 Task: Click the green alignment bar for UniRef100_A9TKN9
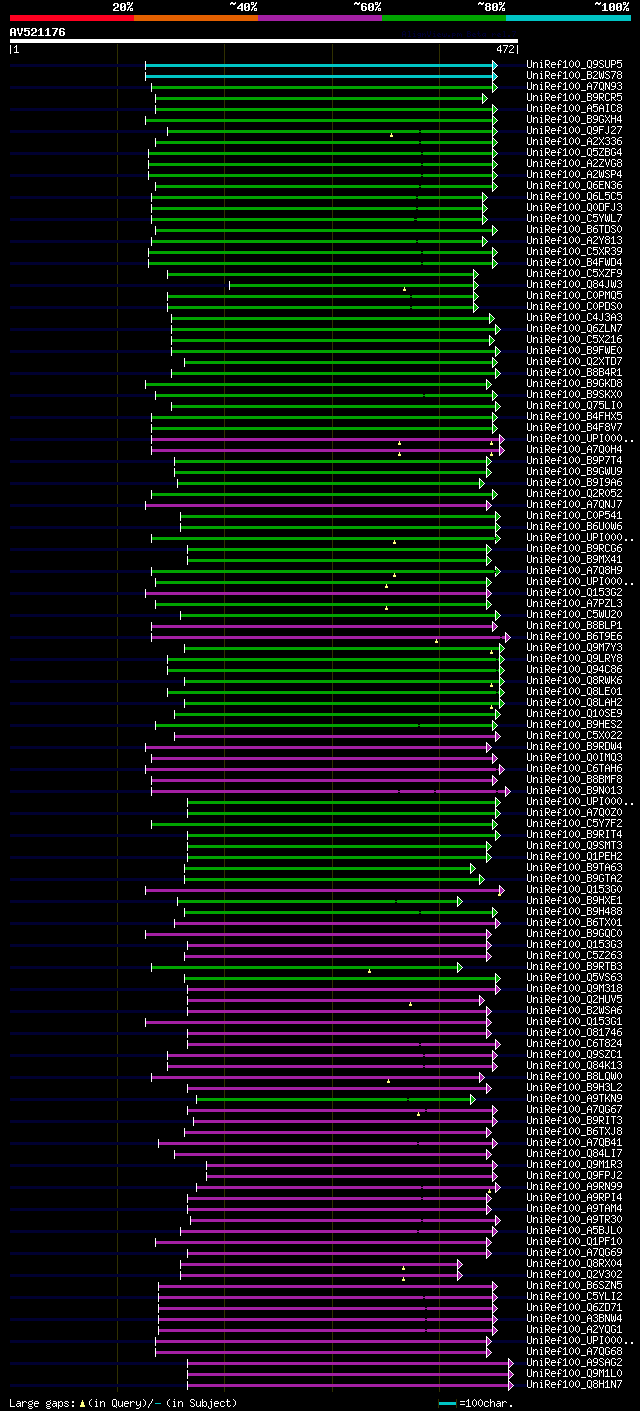coord(336,1099)
